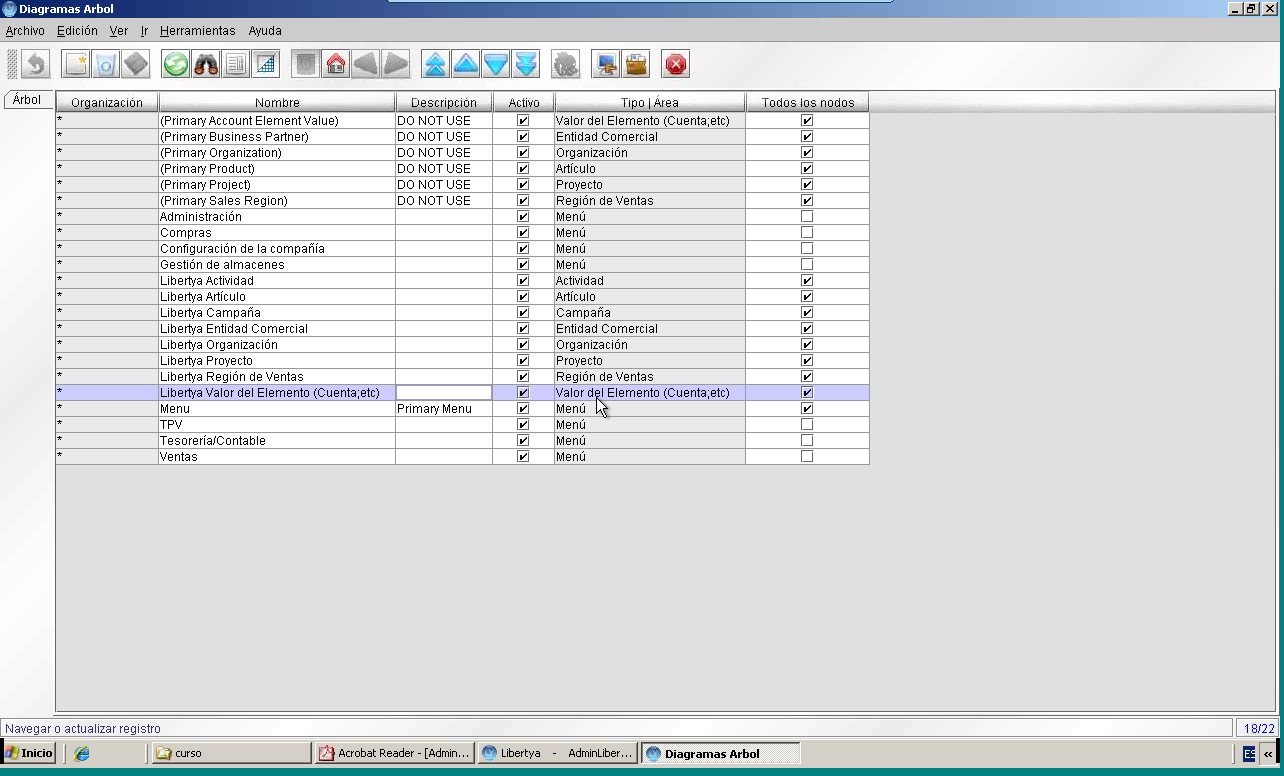Create a new record with the star-page icon

tap(76, 65)
